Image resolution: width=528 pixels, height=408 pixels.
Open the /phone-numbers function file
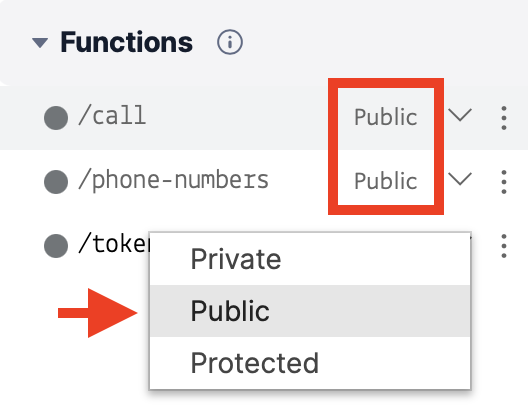click(x=173, y=180)
